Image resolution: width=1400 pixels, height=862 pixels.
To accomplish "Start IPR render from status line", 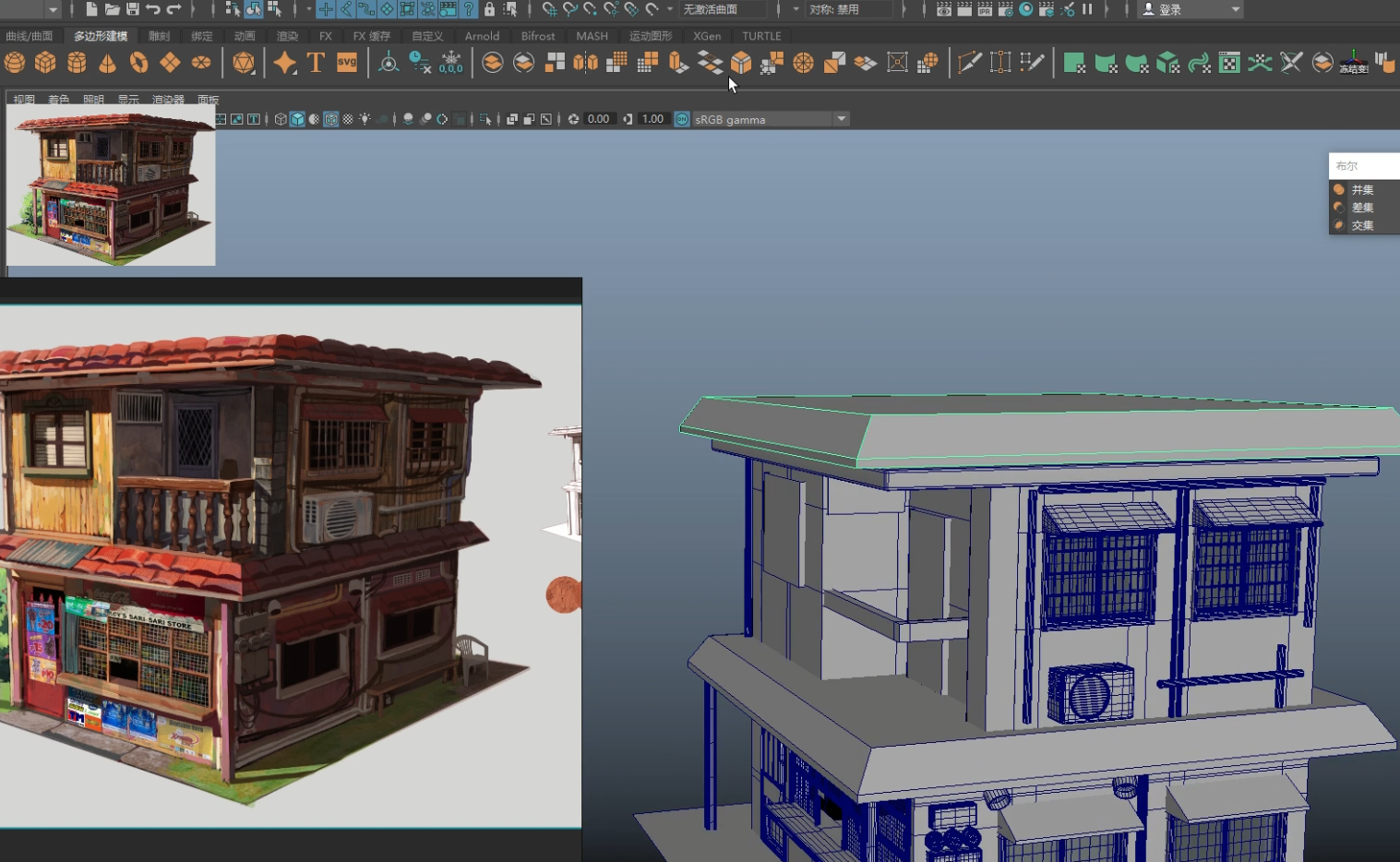I will coord(985,9).
